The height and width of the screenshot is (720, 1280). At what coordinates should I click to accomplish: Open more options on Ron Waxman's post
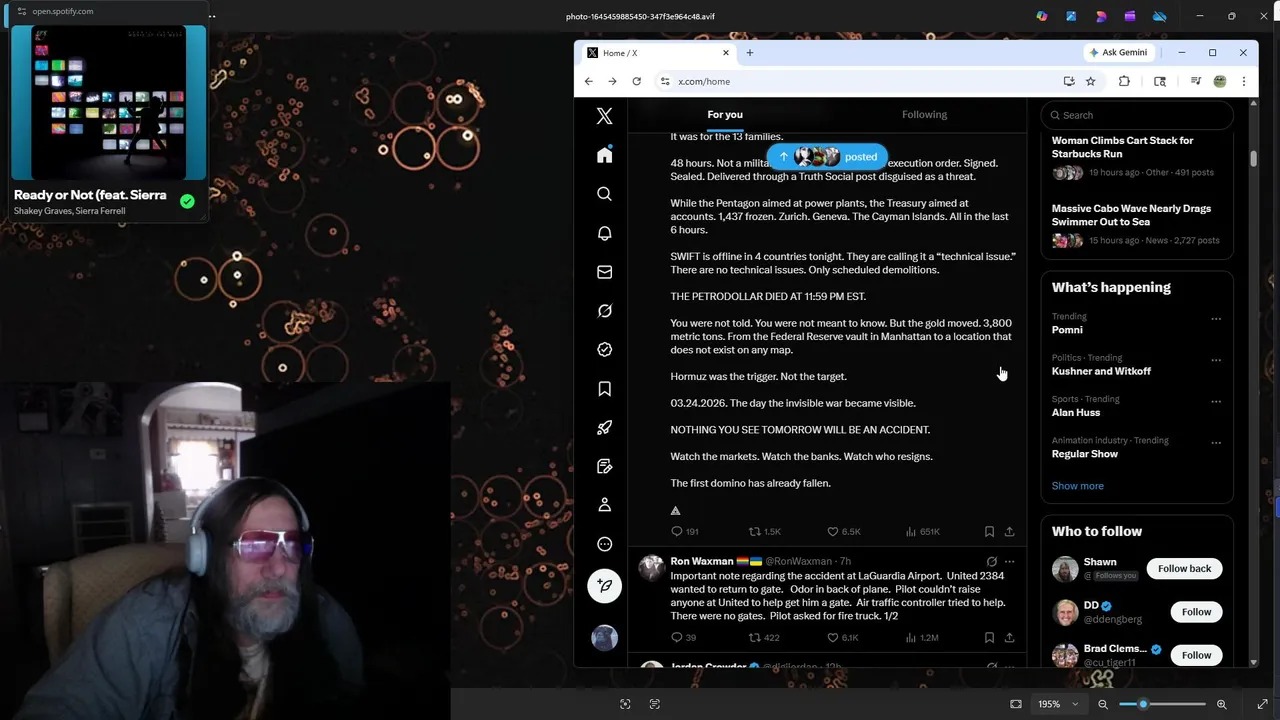point(1009,562)
